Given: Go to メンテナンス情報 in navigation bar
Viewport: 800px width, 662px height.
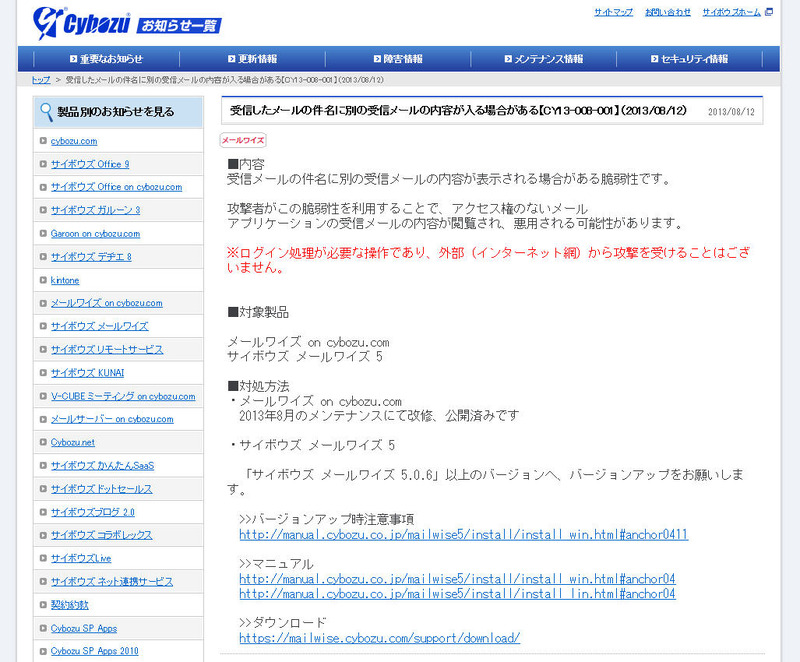Looking at the screenshot, I should (548, 59).
